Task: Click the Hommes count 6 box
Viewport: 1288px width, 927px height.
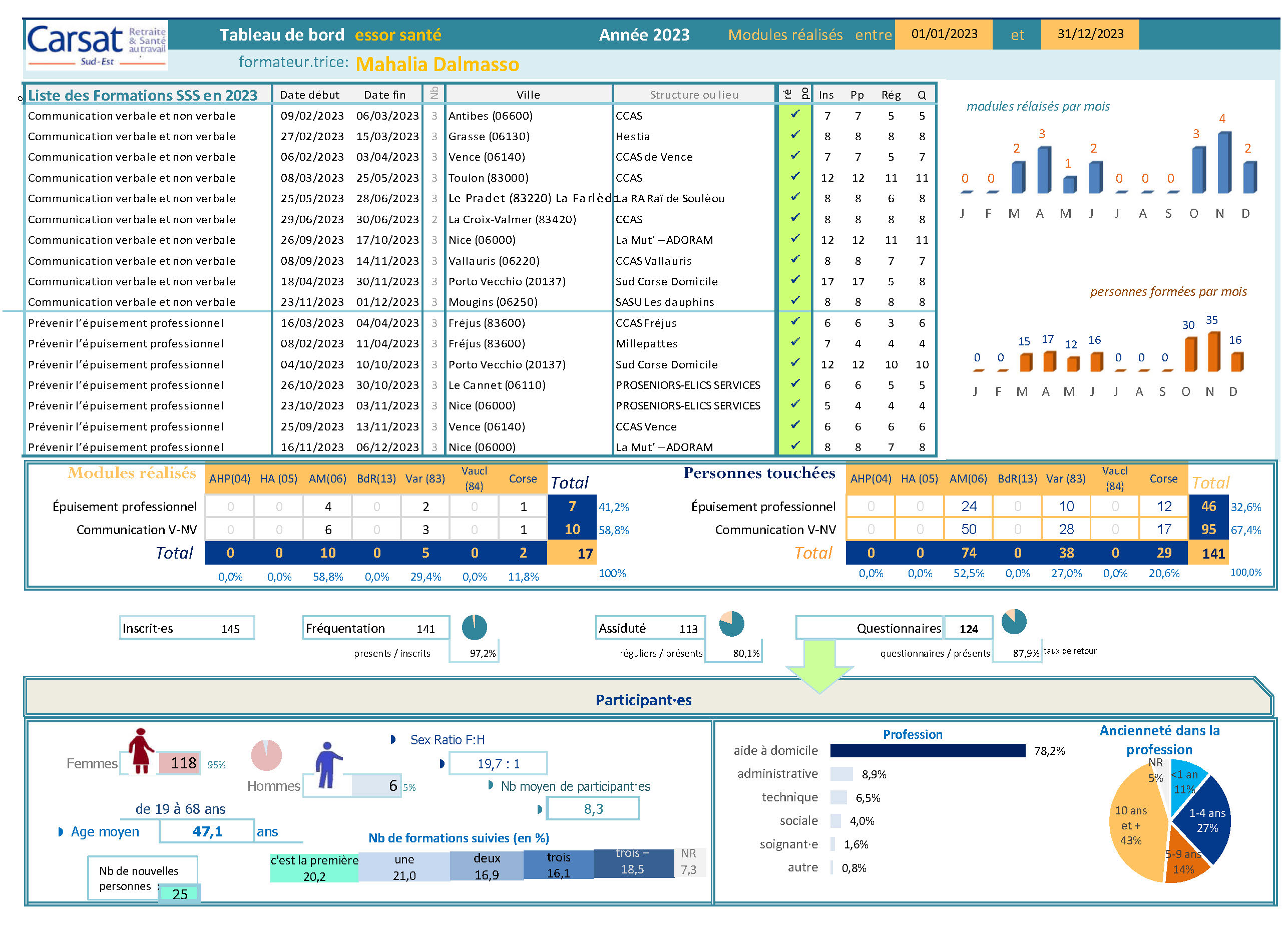Action: click(x=376, y=785)
